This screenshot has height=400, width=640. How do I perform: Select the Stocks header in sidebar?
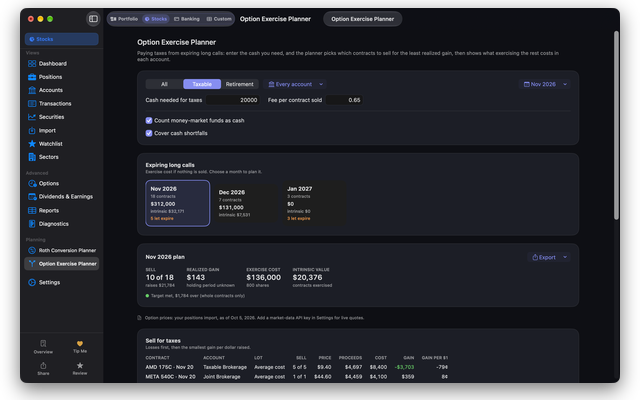point(62,39)
